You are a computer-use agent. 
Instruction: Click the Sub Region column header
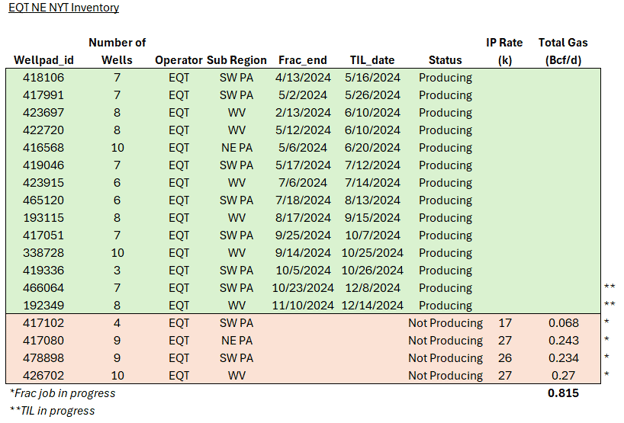(237, 60)
